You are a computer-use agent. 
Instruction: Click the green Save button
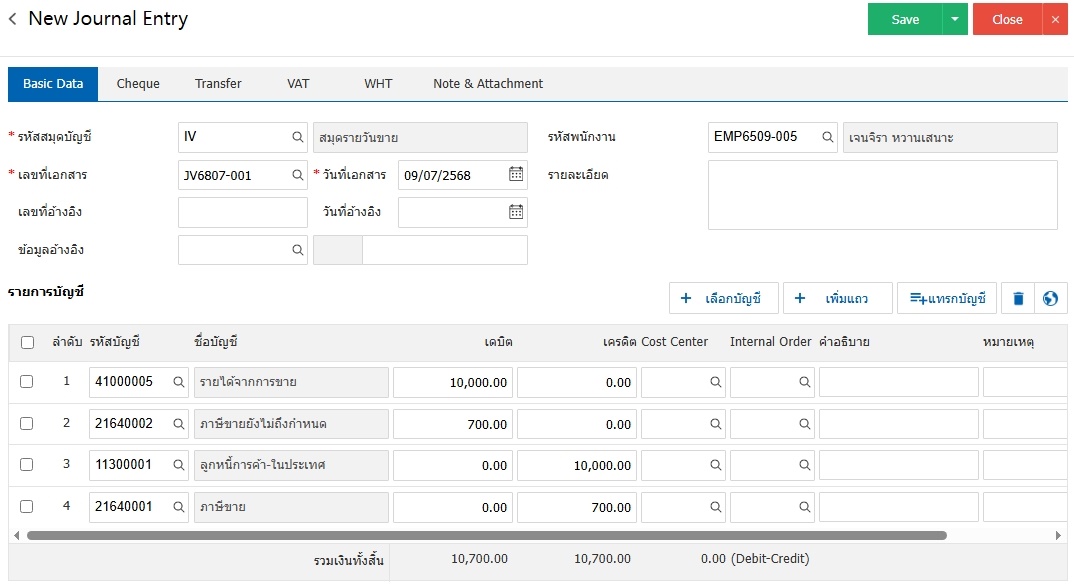click(905, 19)
